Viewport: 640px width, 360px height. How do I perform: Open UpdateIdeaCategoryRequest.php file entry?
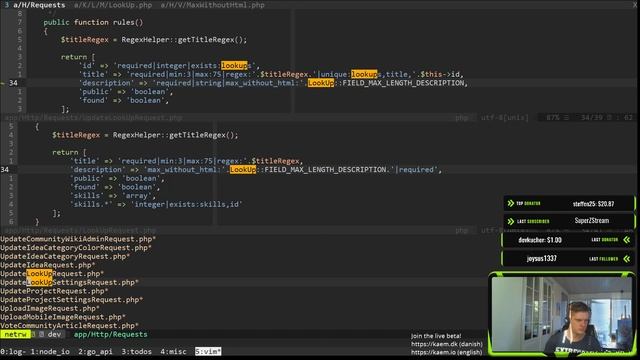coord(65,256)
